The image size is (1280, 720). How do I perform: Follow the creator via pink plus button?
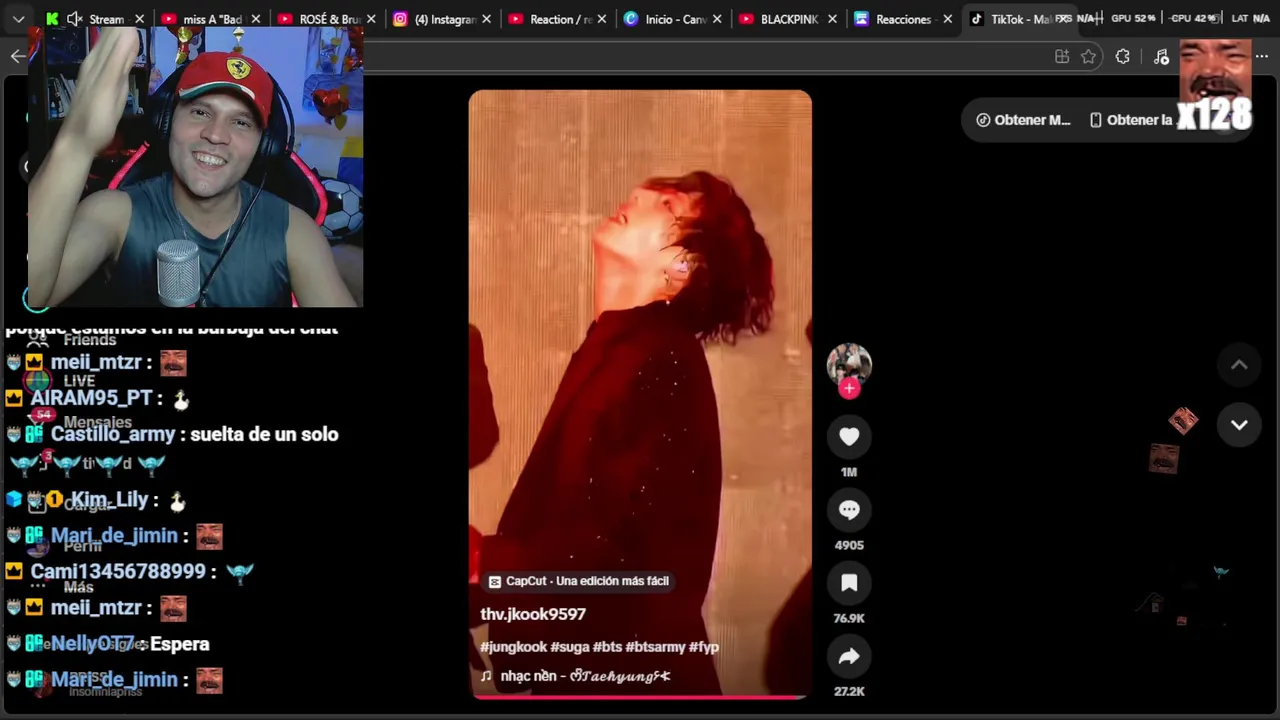pos(849,389)
